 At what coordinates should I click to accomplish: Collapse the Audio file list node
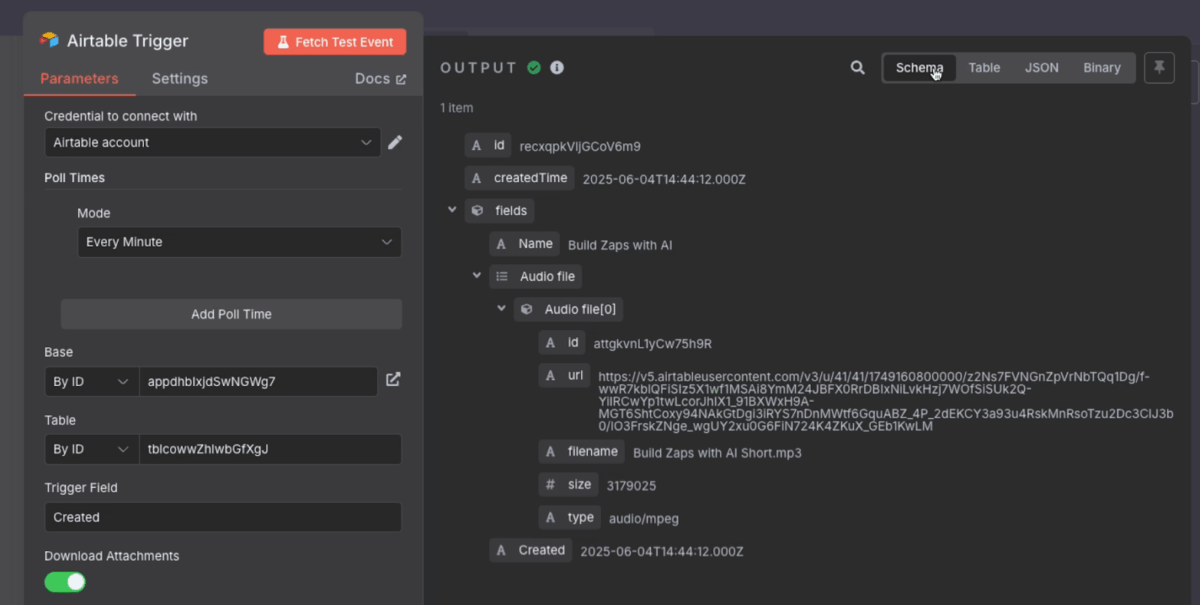click(477, 276)
